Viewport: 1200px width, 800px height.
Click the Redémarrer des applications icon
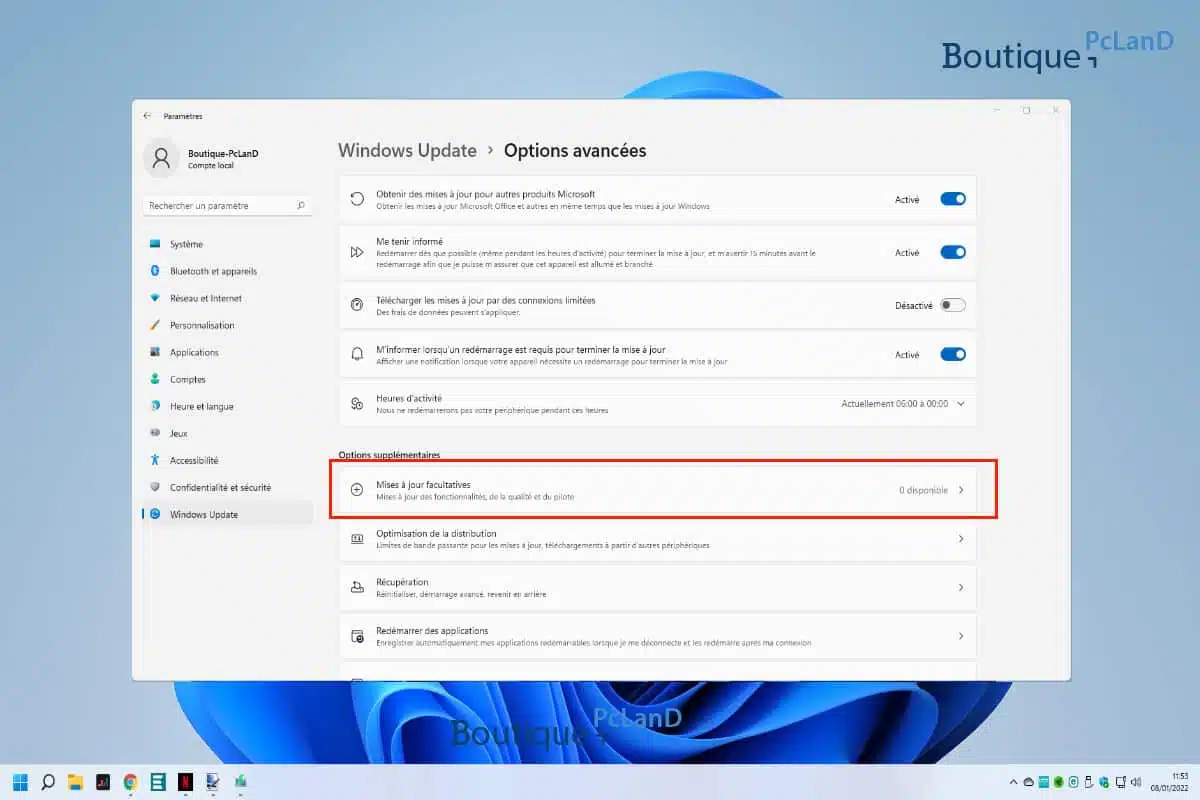[357, 636]
